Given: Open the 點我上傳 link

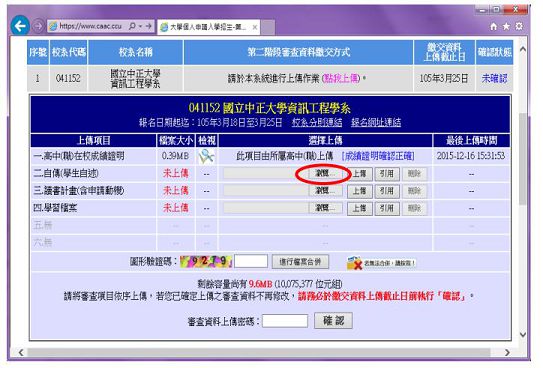Looking at the screenshot, I should tap(341, 79).
